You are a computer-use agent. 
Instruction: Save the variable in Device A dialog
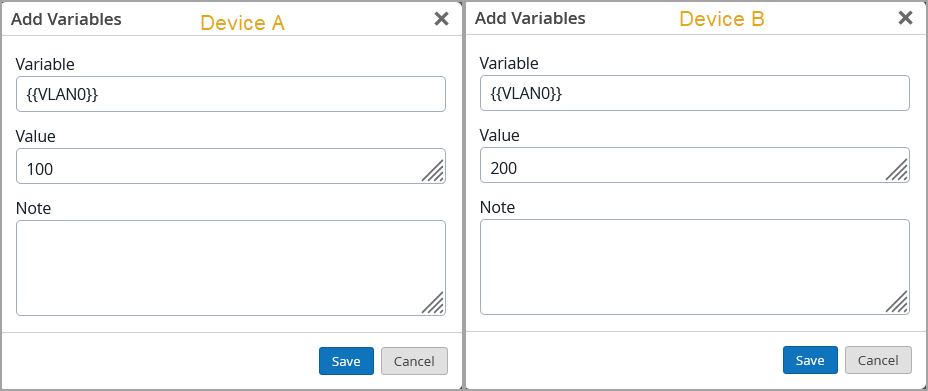346,361
